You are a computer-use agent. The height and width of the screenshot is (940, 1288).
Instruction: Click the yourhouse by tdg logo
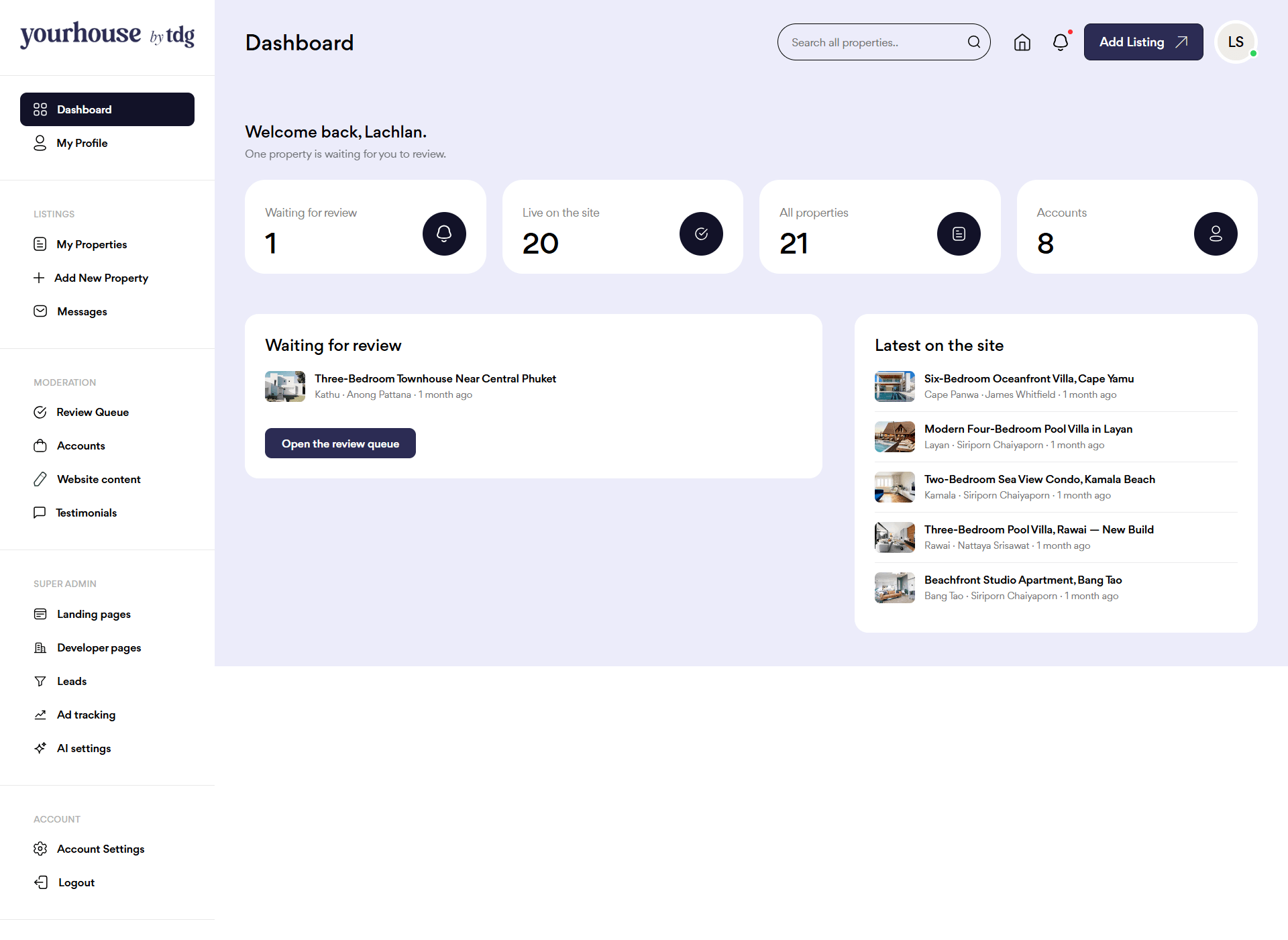click(x=107, y=35)
